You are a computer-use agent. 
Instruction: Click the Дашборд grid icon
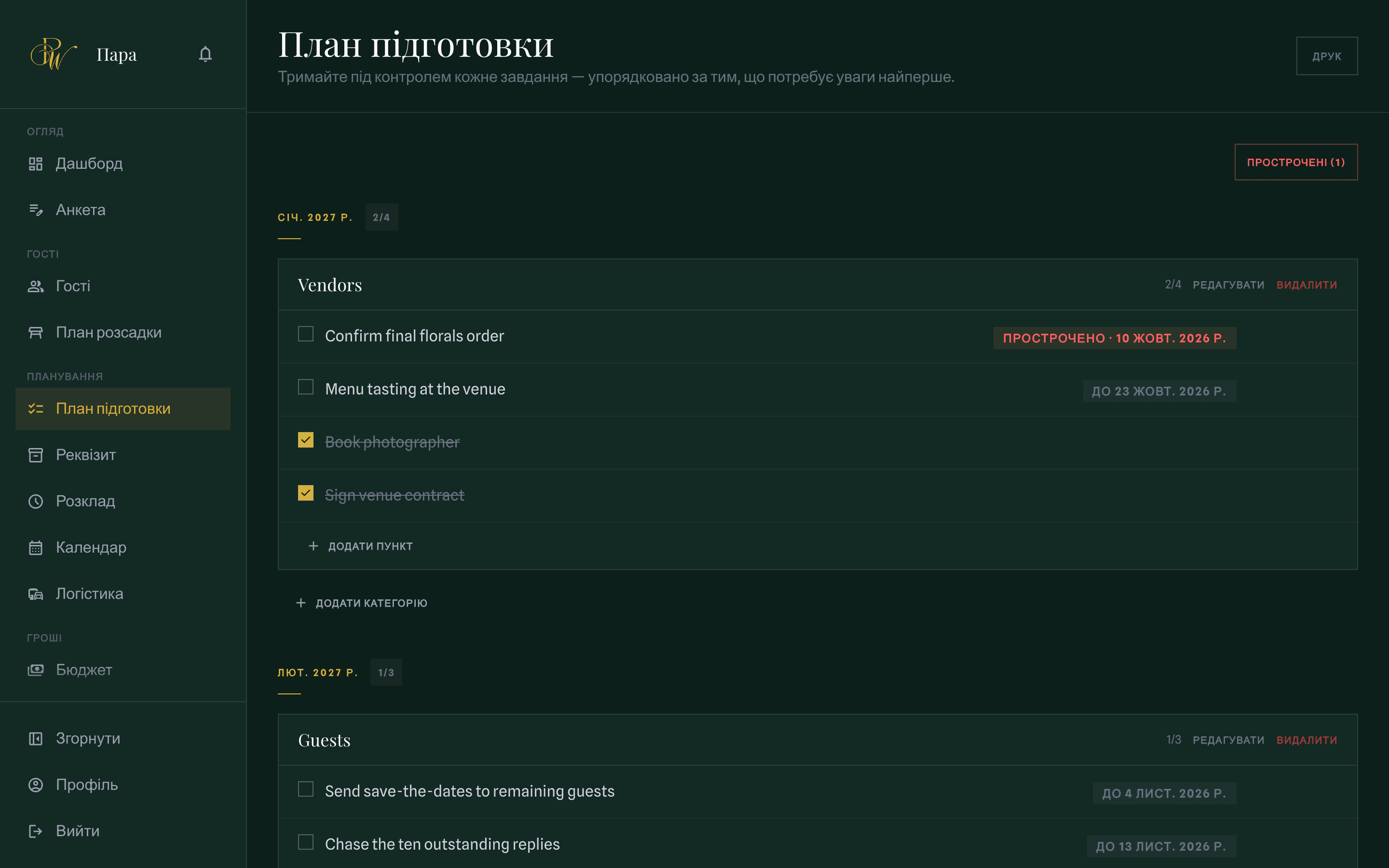36,163
